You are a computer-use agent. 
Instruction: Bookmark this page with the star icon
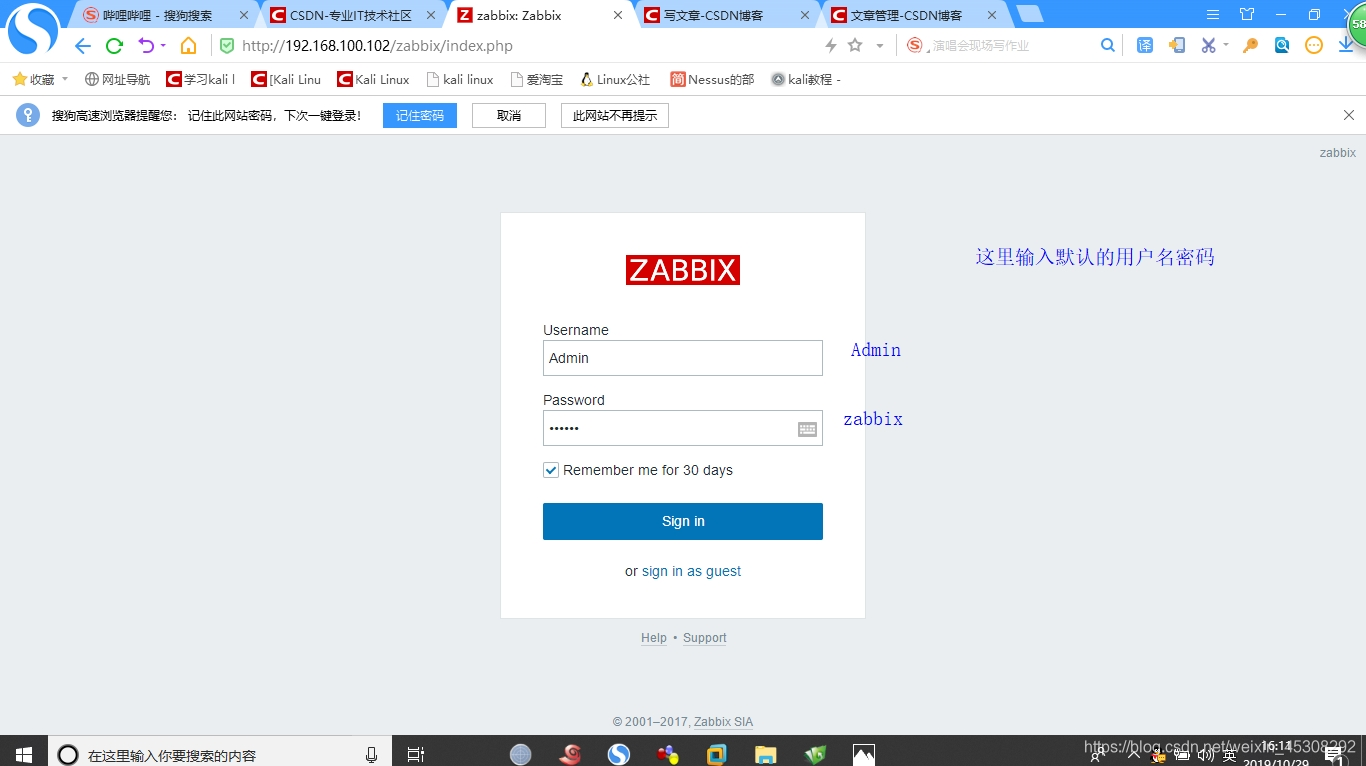[x=855, y=46]
